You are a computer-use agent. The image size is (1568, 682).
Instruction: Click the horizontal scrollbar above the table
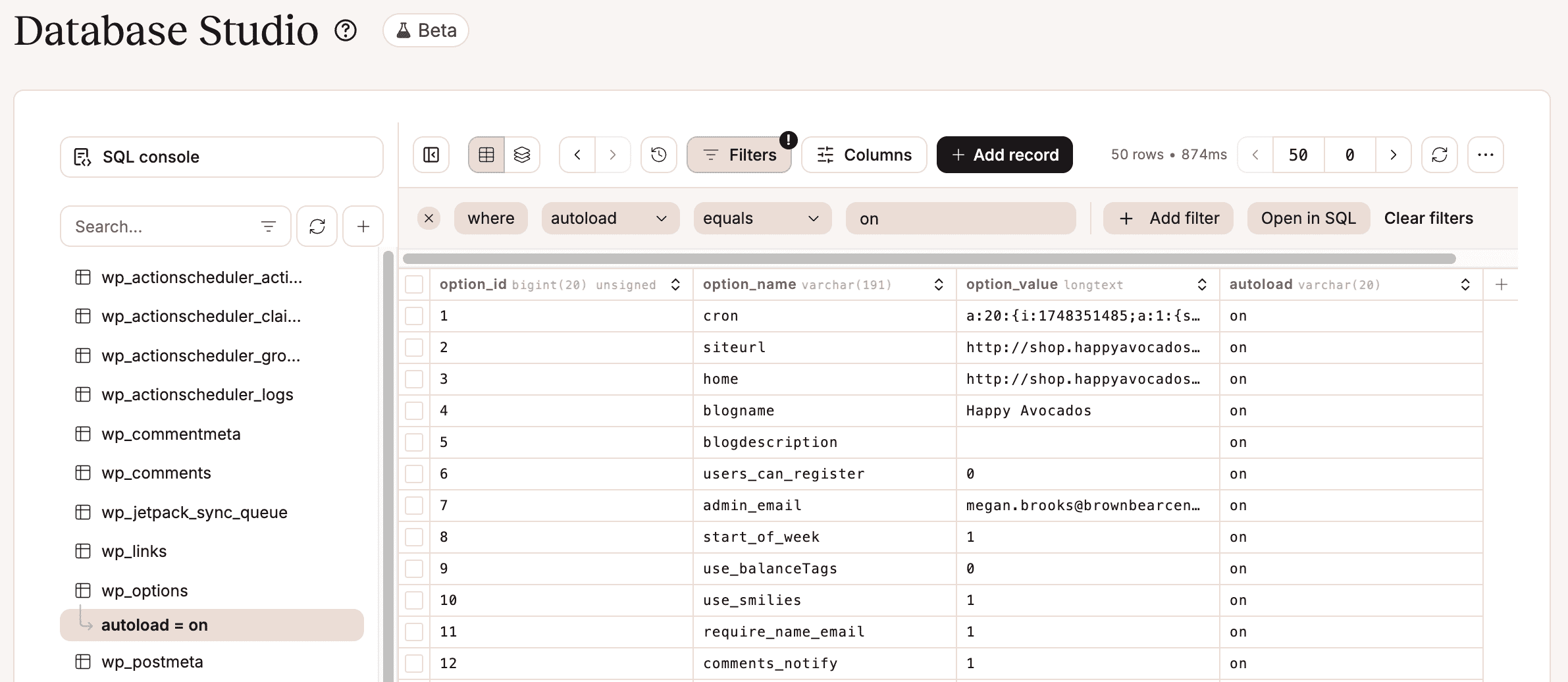click(929, 259)
